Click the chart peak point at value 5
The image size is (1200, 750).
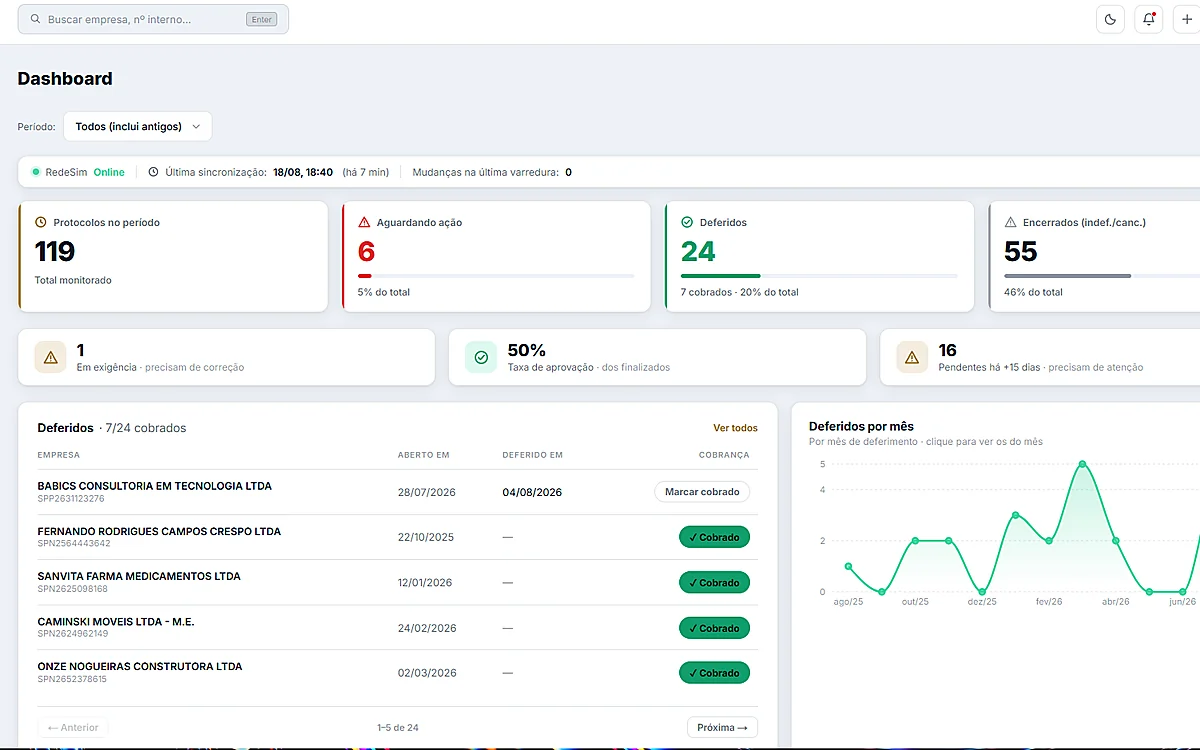coord(1082,464)
